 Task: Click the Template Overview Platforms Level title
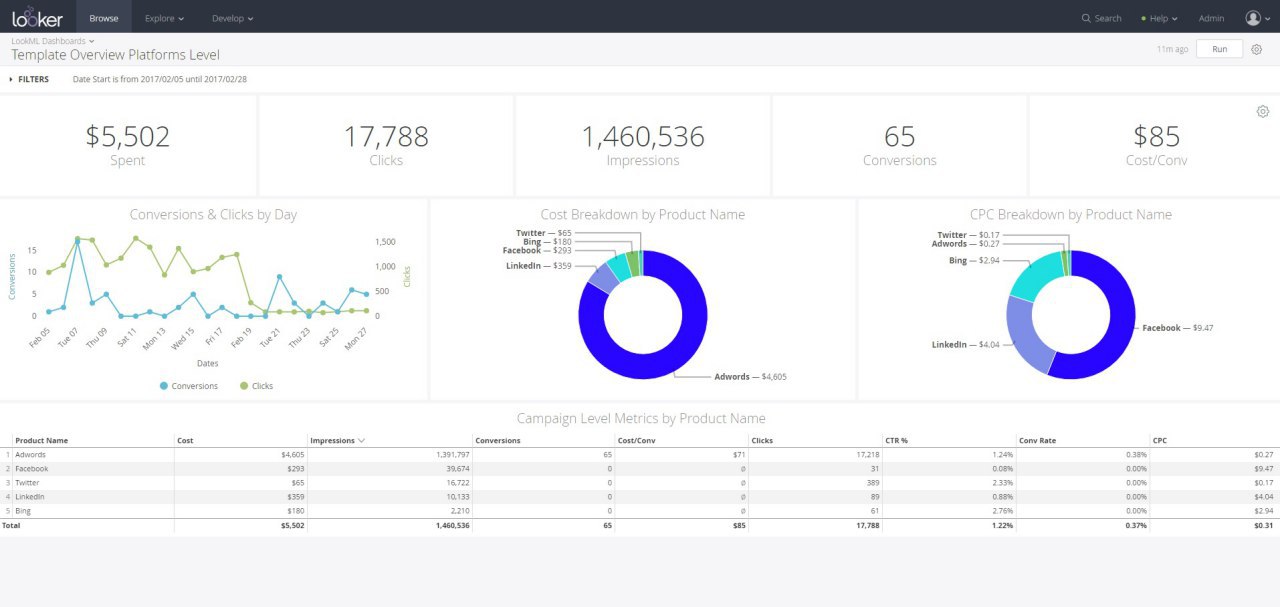point(115,56)
